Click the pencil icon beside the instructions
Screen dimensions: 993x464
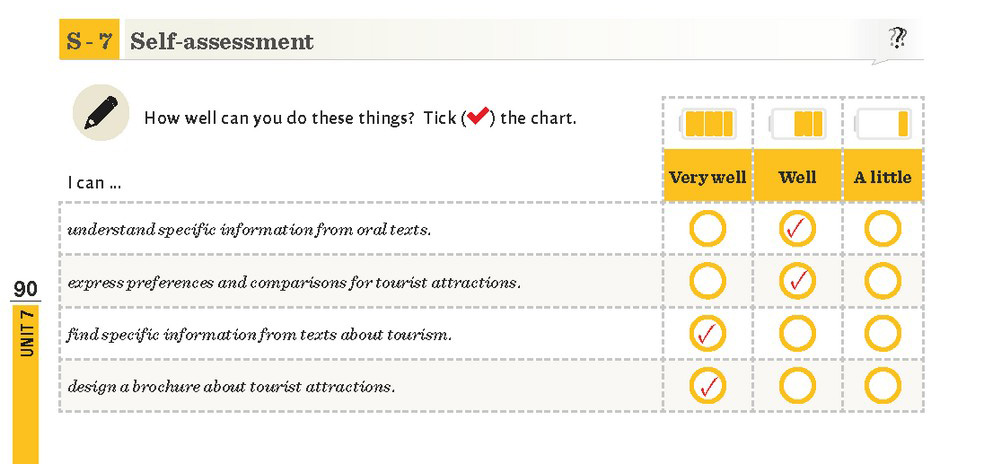(101, 113)
